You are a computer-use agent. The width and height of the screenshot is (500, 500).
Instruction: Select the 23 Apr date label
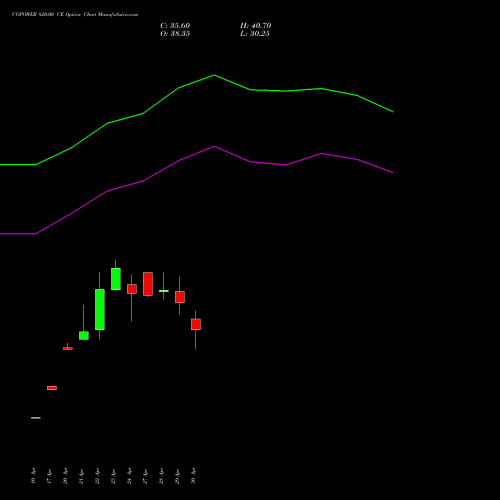pyautogui.click(x=113, y=476)
